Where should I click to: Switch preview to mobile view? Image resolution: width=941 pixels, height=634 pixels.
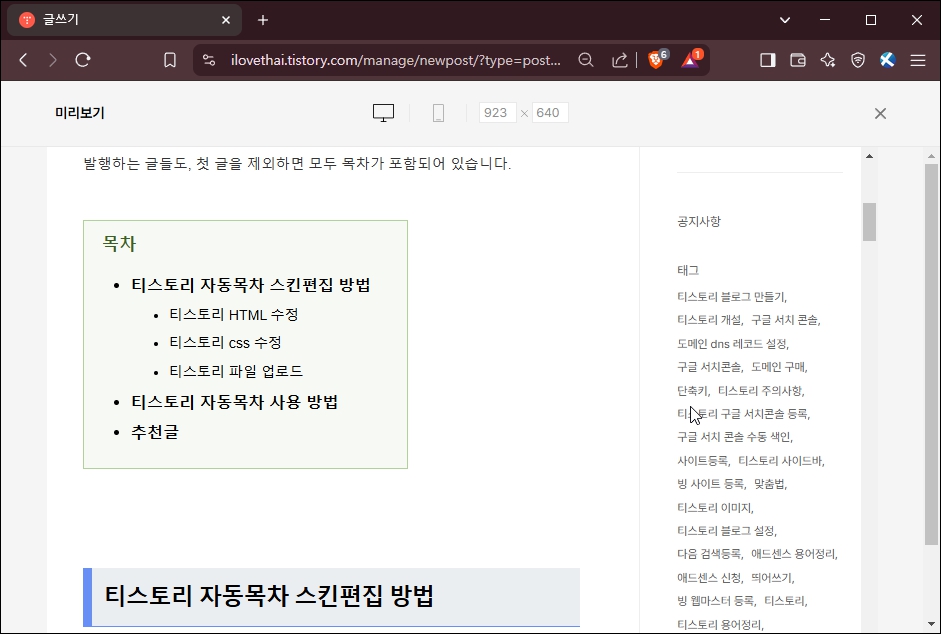pos(439,113)
